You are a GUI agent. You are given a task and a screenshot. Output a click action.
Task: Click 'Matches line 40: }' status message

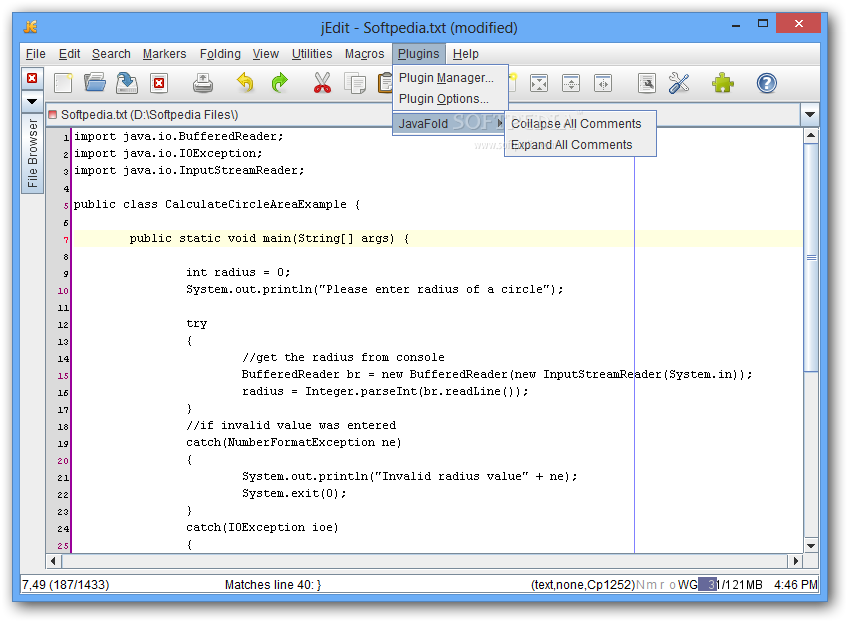click(x=273, y=585)
